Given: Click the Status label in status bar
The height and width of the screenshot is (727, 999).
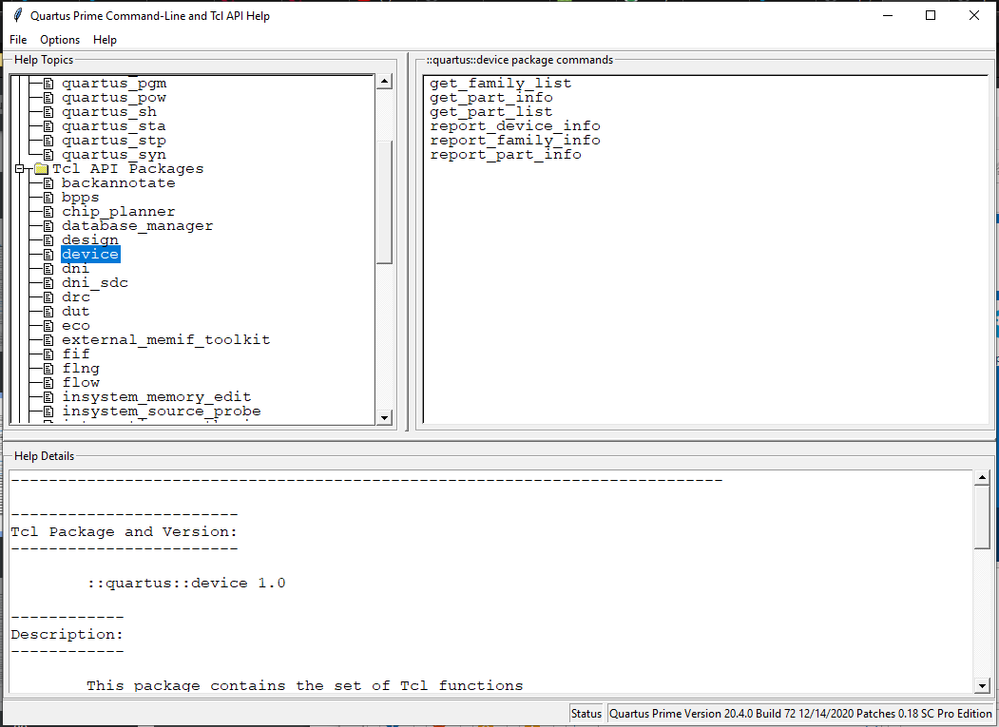Looking at the screenshot, I should pos(586,714).
